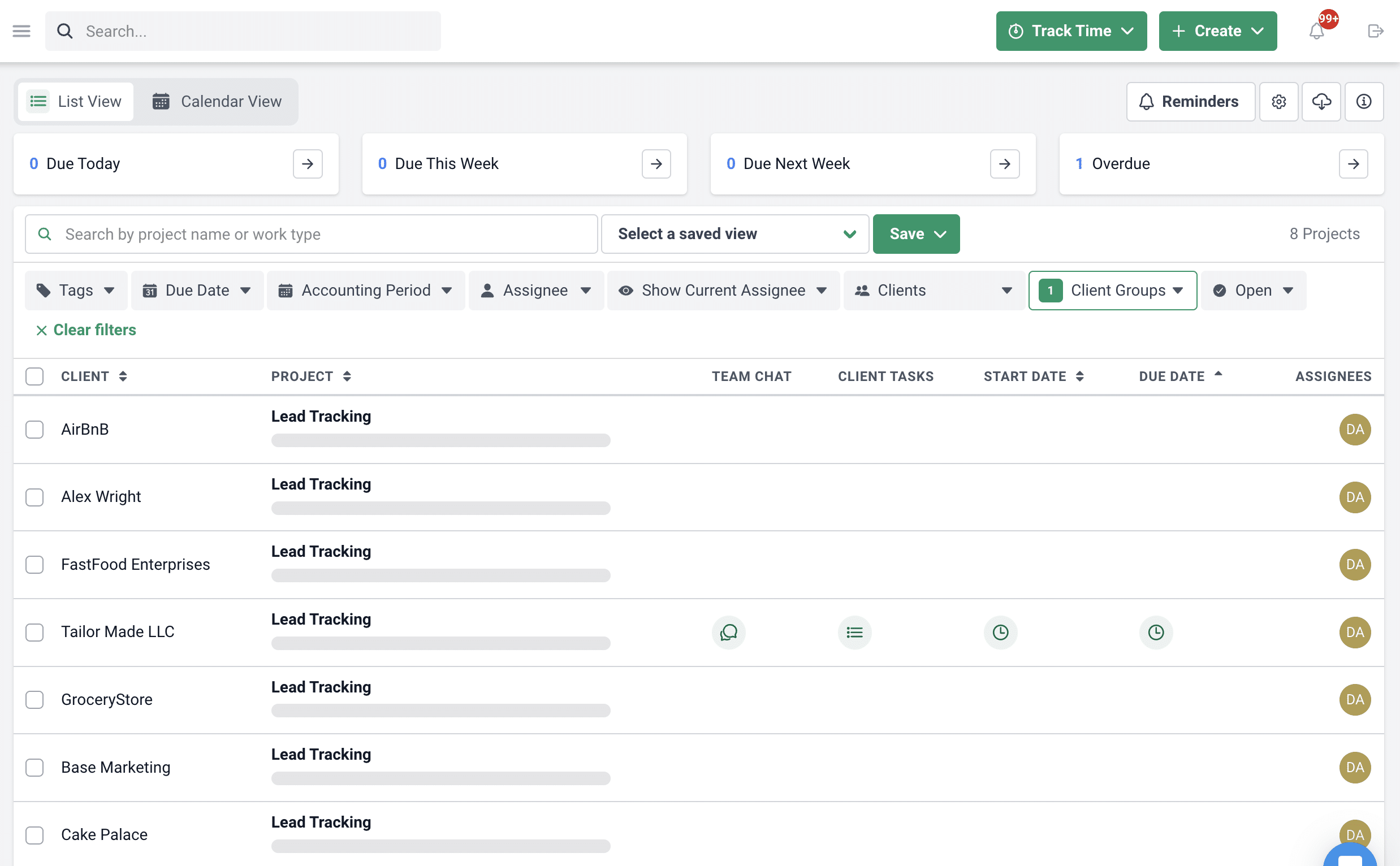Check the Alex Wright row checkbox
This screenshot has width=1400, height=866.
coord(34,497)
